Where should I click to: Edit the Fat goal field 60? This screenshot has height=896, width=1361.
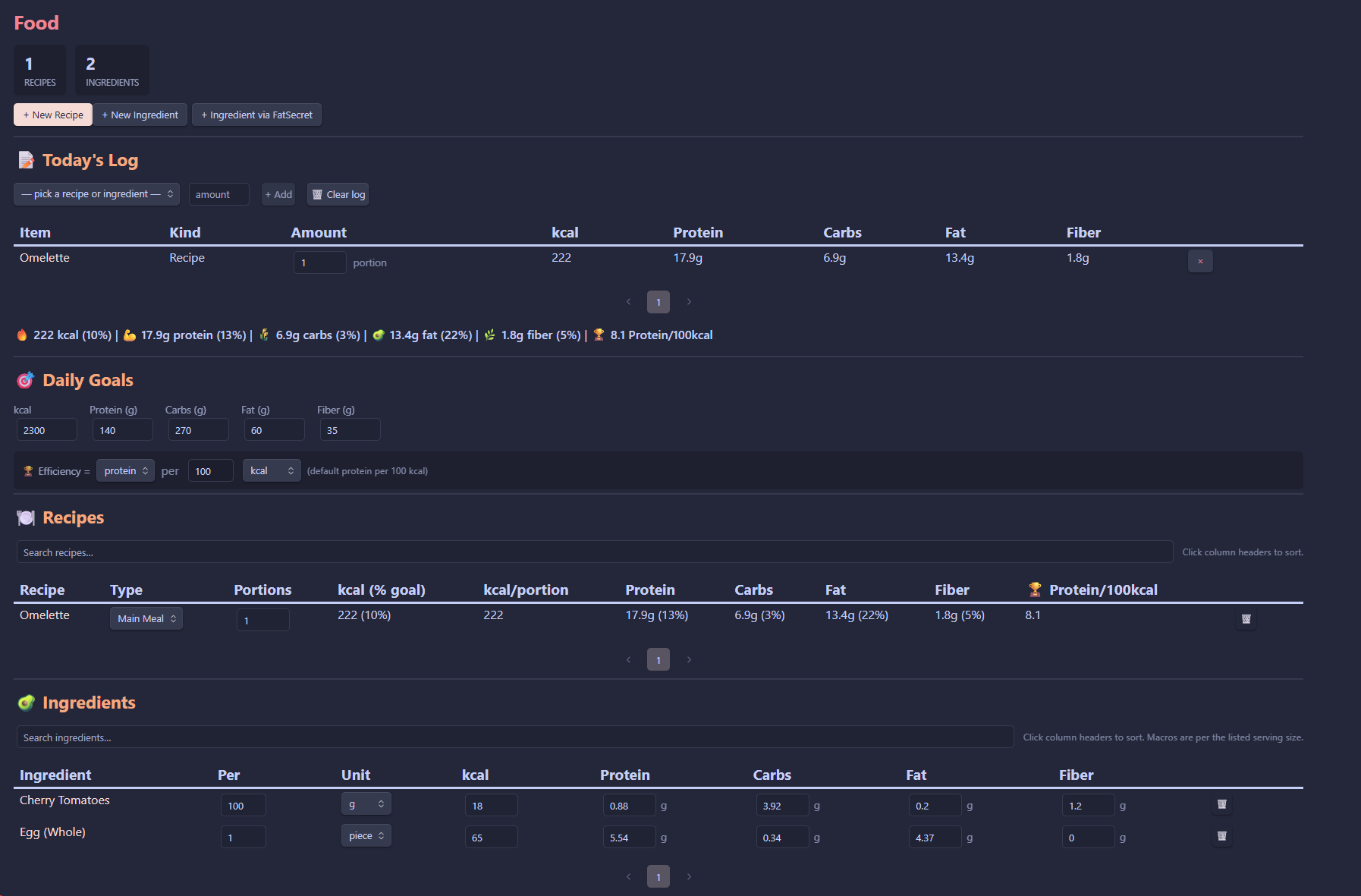(x=275, y=429)
